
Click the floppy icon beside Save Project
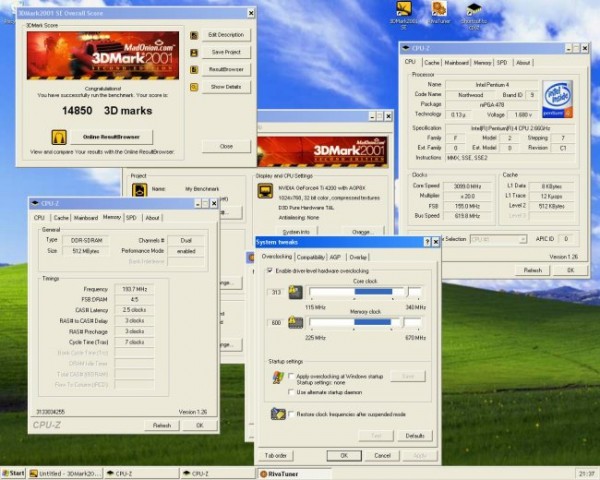coord(194,53)
